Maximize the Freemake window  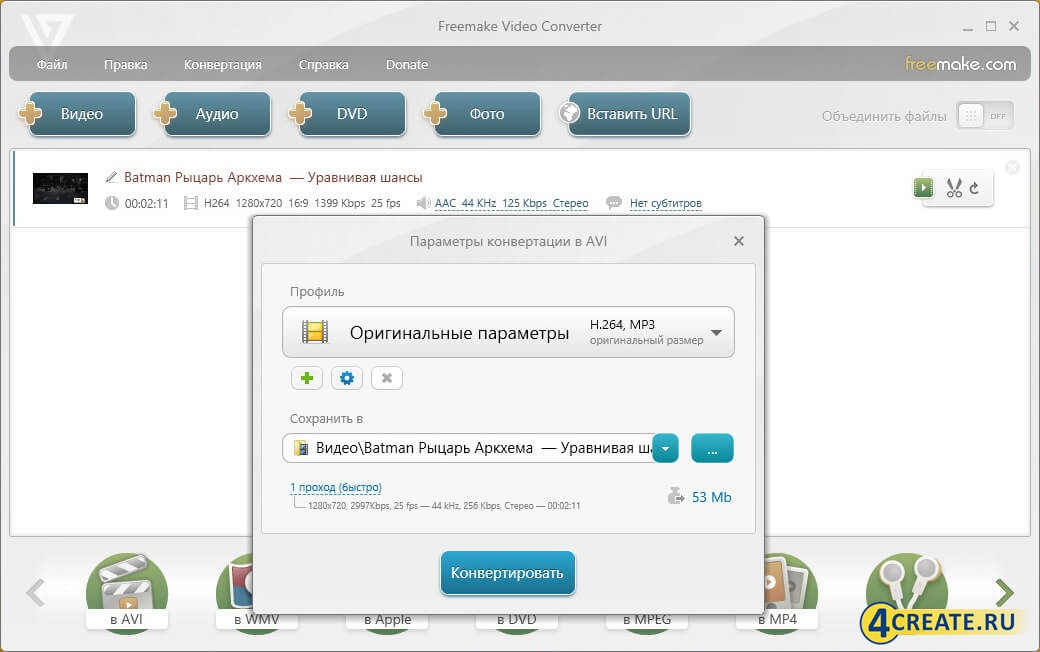tap(991, 26)
